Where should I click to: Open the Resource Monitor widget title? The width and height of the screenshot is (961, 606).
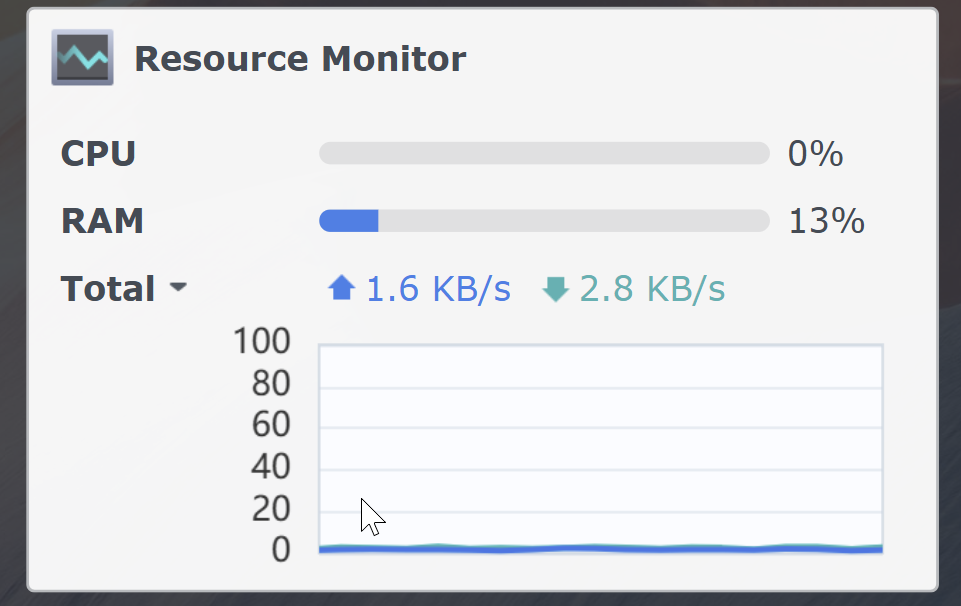tap(300, 59)
